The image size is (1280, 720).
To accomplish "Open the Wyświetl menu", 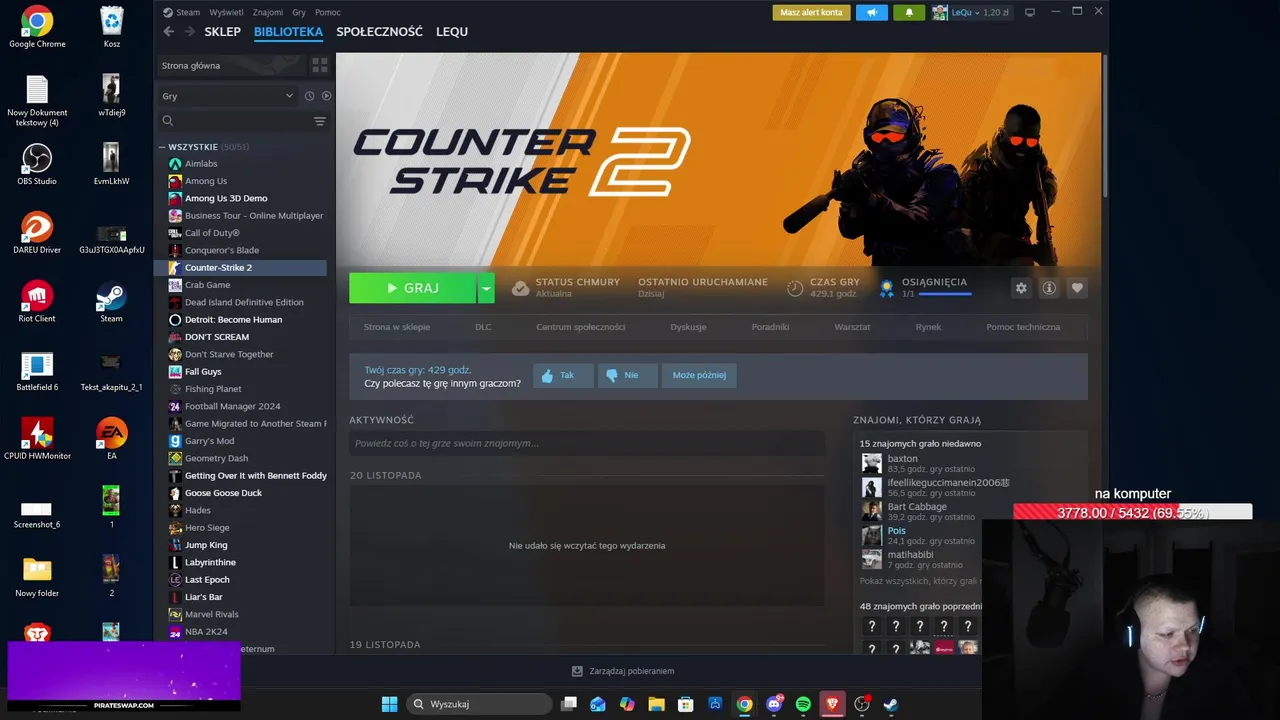I will click(227, 12).
